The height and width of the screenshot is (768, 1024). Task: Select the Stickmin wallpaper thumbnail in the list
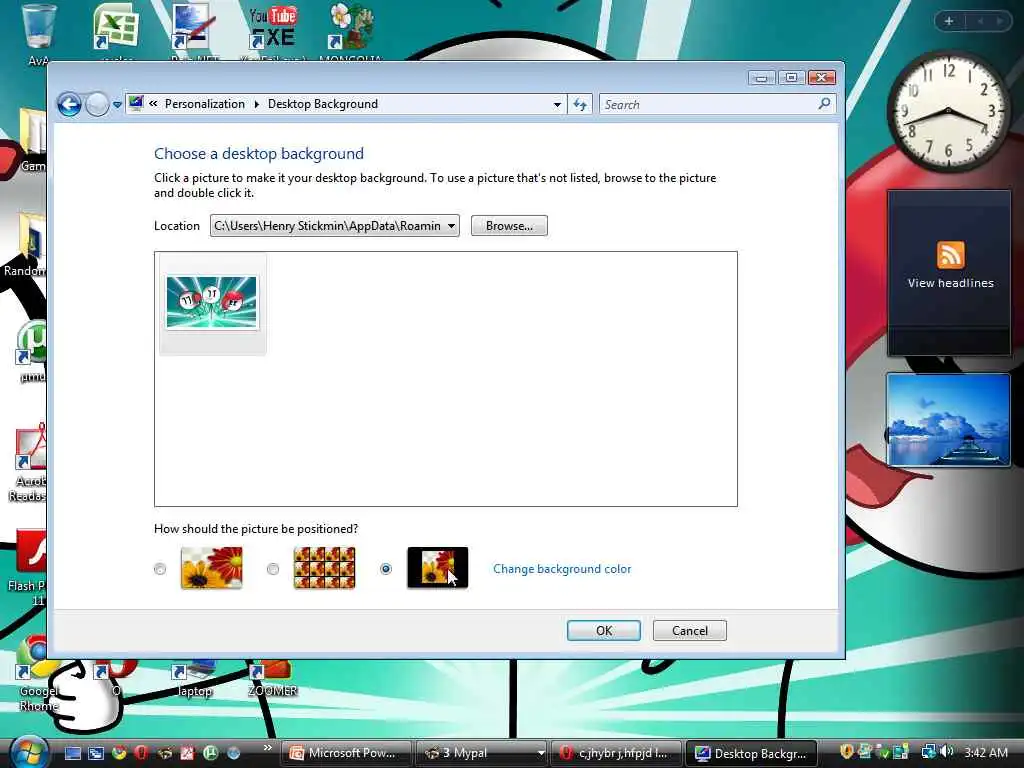point(213,302)
